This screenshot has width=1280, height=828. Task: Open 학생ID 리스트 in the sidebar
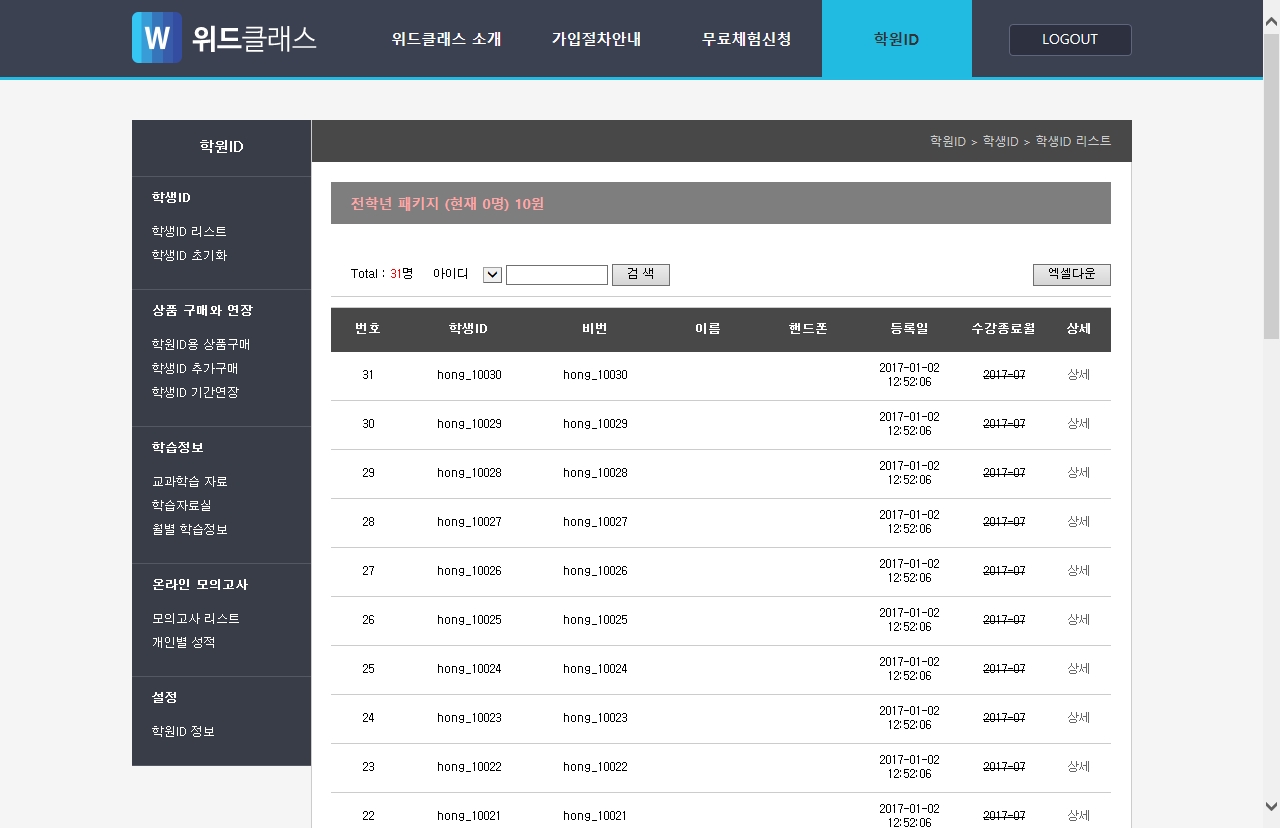pyautogui.click(x=189, y=231)
